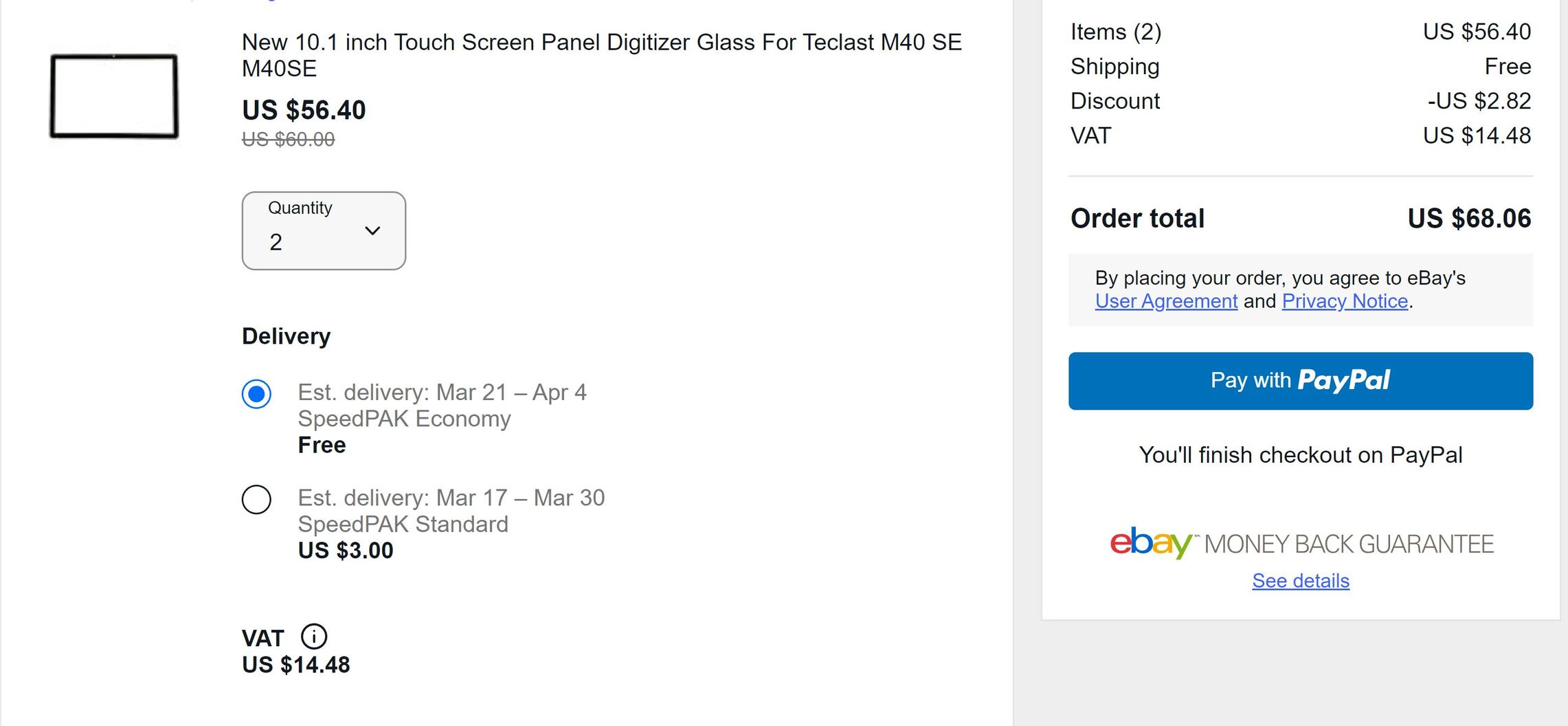
Task: Click the VAT information icon
Action: pyautogui.click(x=314, y=637)
